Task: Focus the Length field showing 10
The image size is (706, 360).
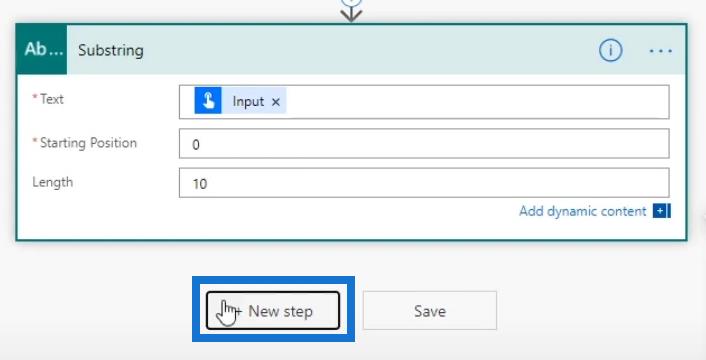Action: pyautogui.click(x=424, y=183)
